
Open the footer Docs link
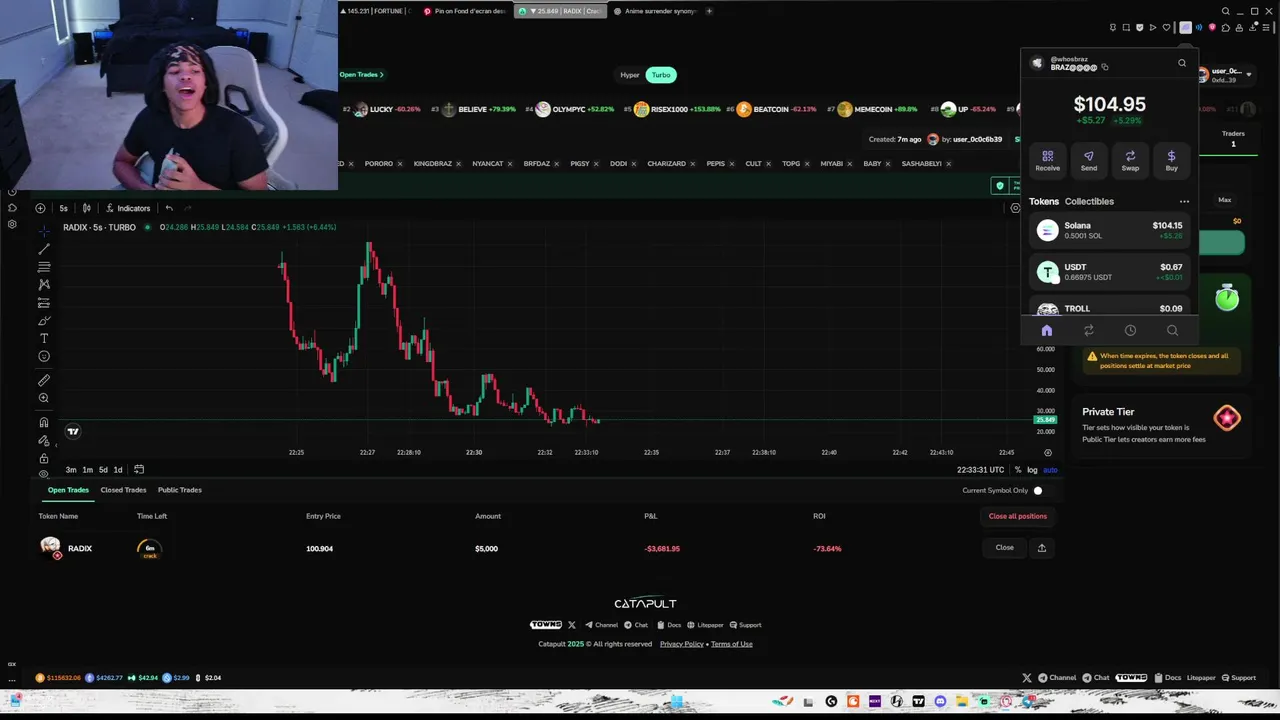[x=669, y=625]
